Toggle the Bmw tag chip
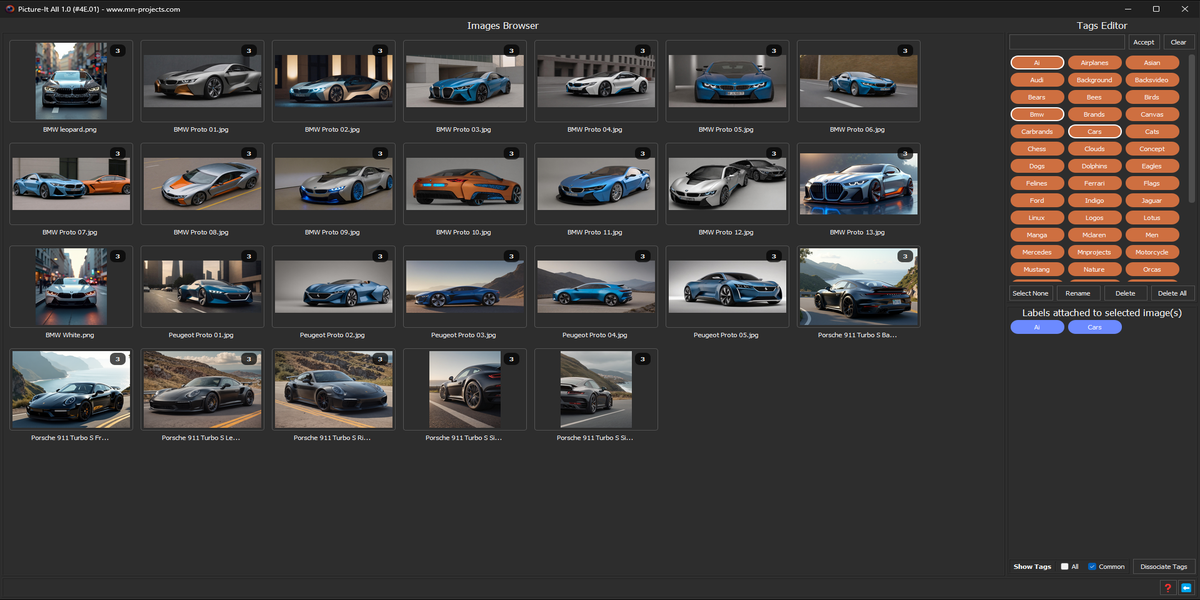The height and width of the screenshot is (600, 1200). pyautogui.click(x=1037, y=114)
